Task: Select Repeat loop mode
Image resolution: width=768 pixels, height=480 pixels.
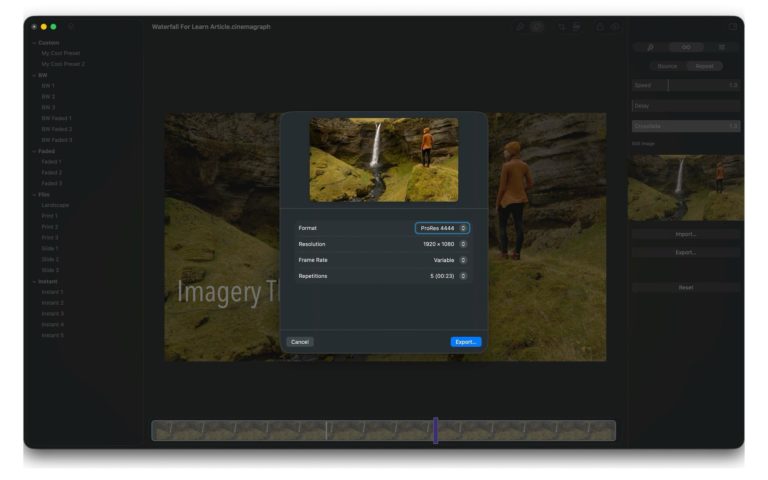Action: tap(704, 66)
